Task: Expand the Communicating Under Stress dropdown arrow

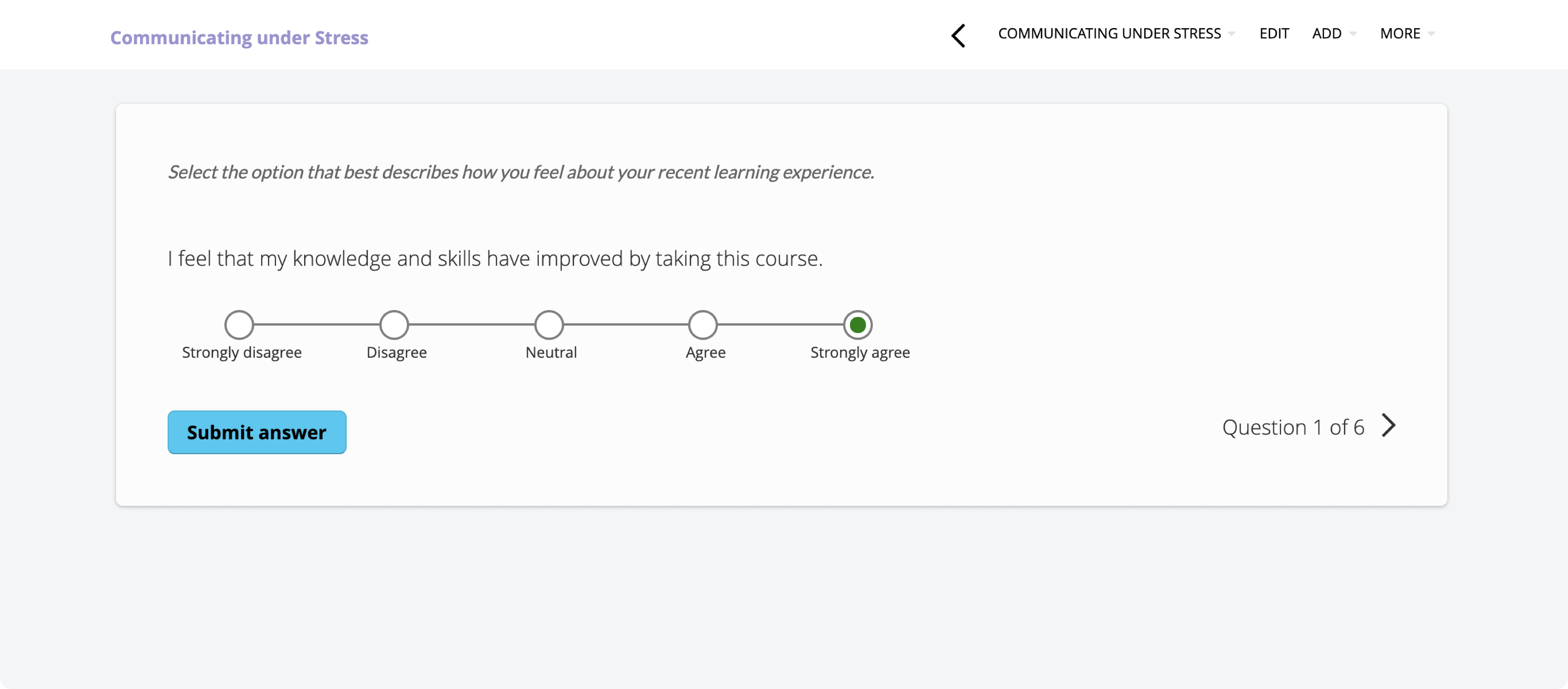Action: 1231,34
